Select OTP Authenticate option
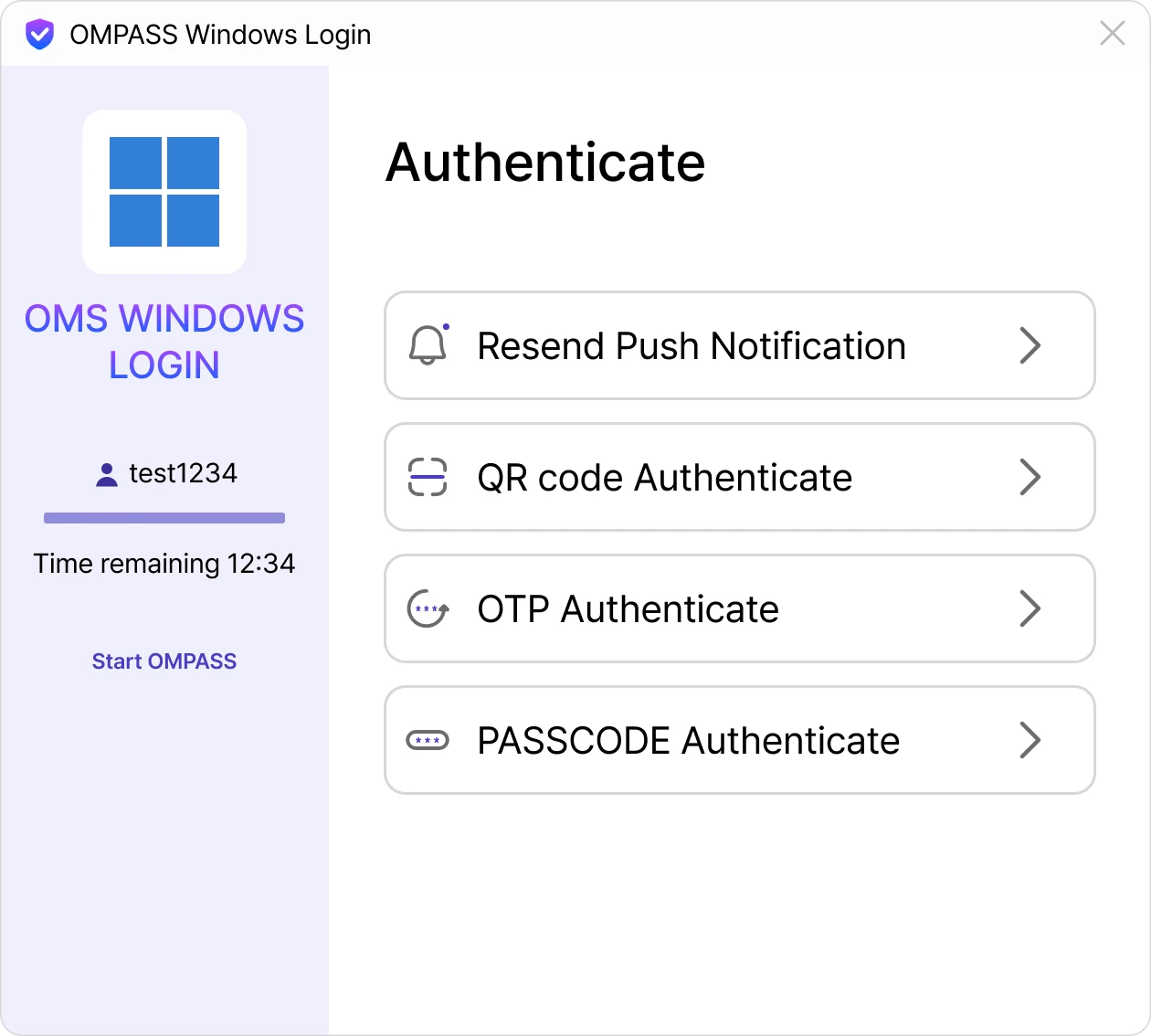 (740, 608)
